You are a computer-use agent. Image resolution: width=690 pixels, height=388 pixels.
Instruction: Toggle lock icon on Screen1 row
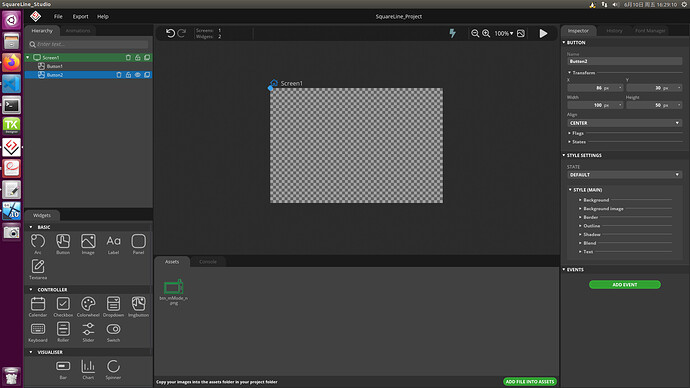(138, 58)
